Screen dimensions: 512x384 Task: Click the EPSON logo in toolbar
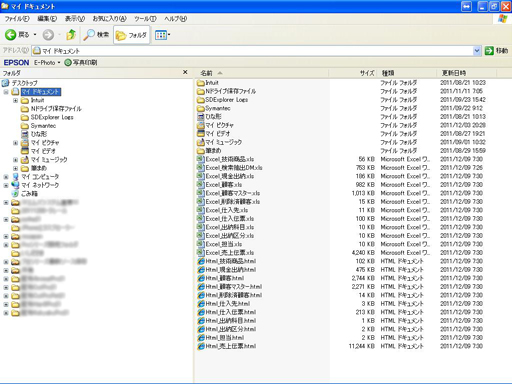(16, 62)
